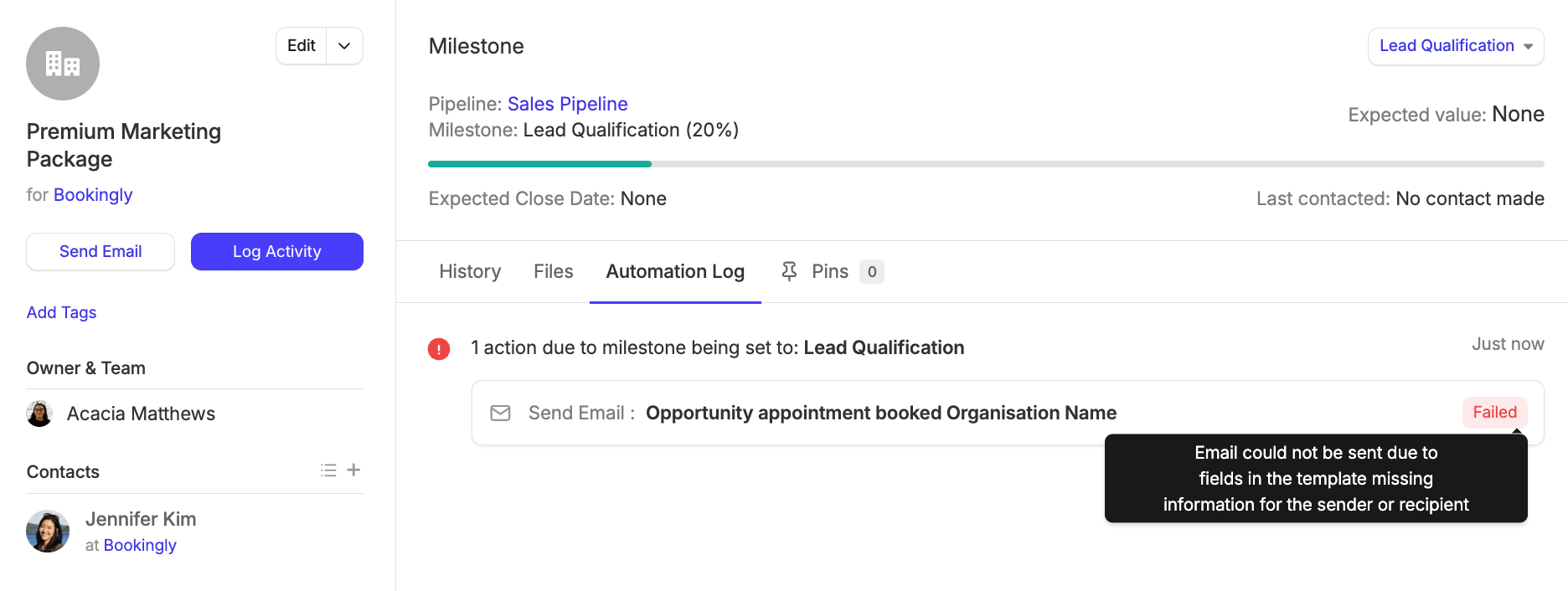1568x591 pixels.
Task: Add a contact with the plus icon
Action: coord(354,470)
